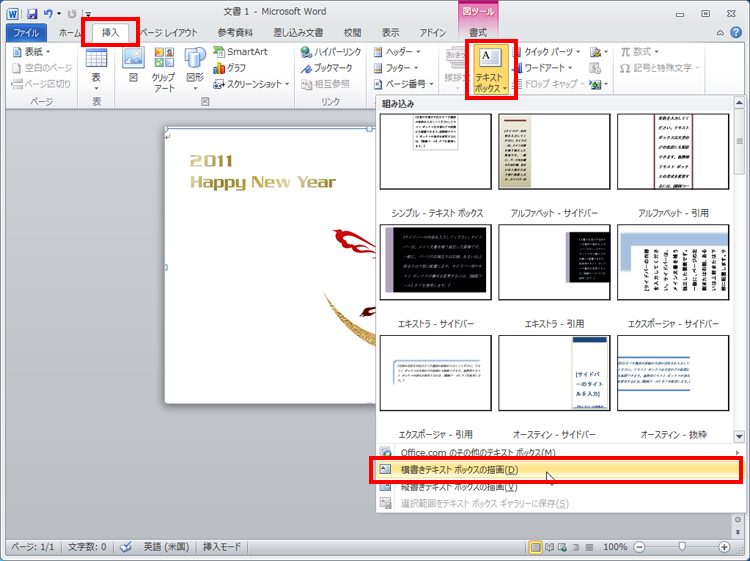Switch to the 書式 tab
The height and width of the screenshot is (561, 750).
click(478, 33)
